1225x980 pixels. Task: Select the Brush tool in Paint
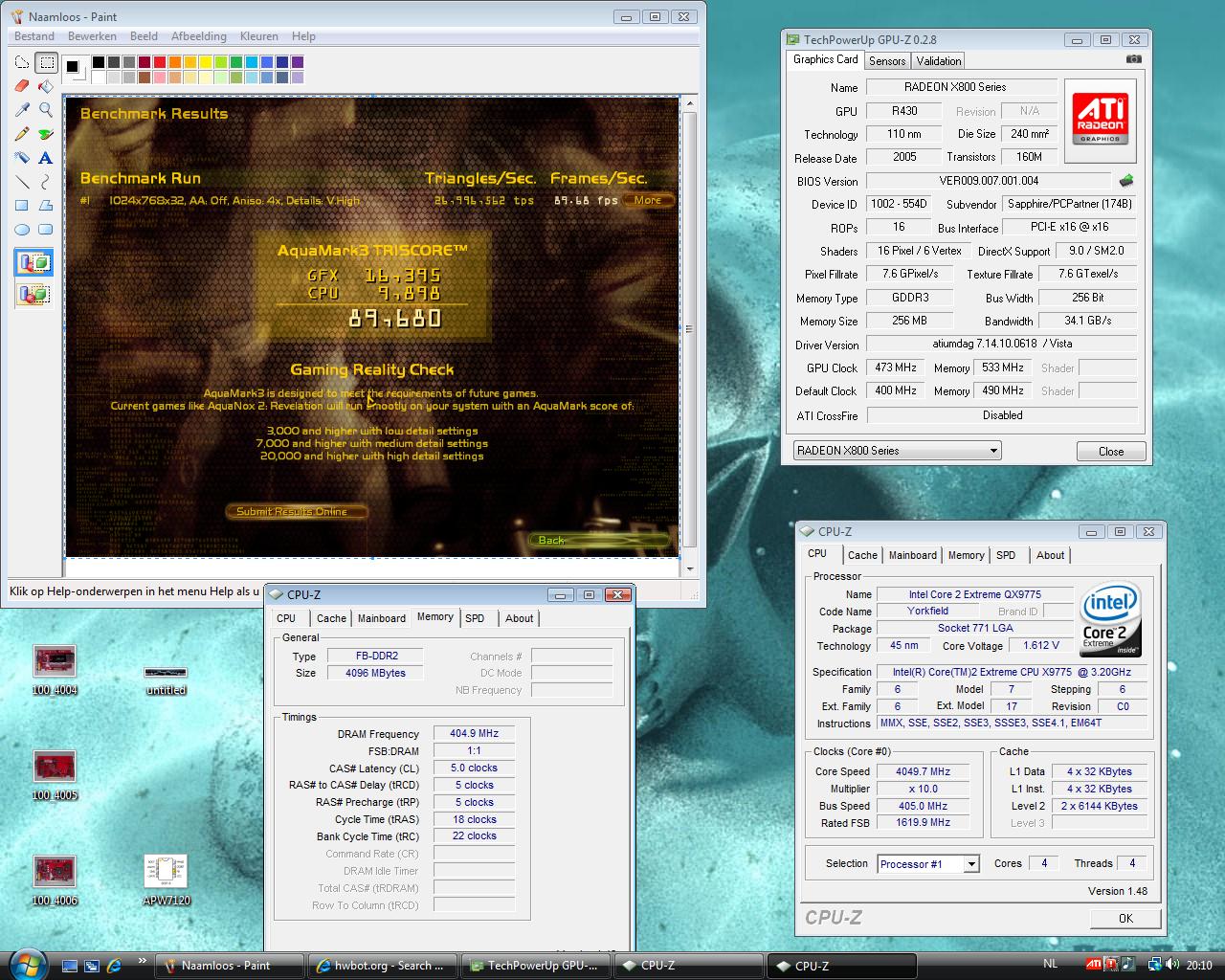(x=45, y=135)
